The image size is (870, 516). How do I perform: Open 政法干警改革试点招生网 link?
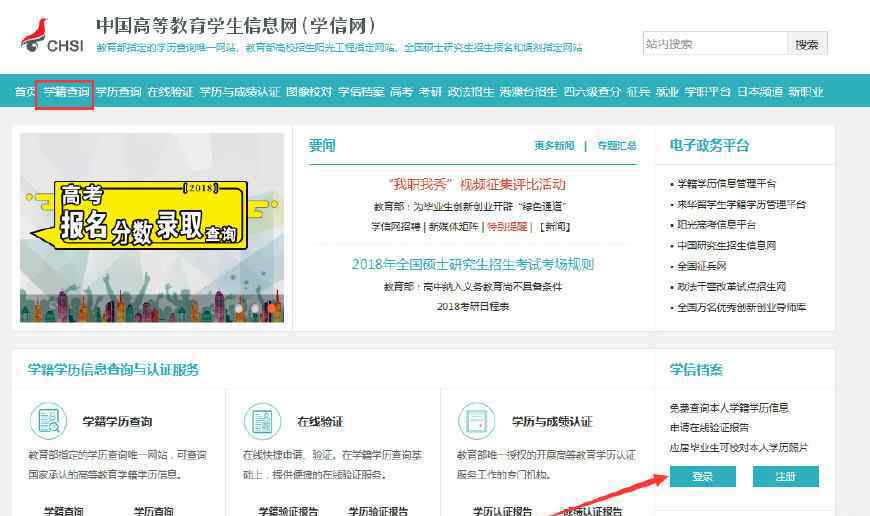pos(731,286)
